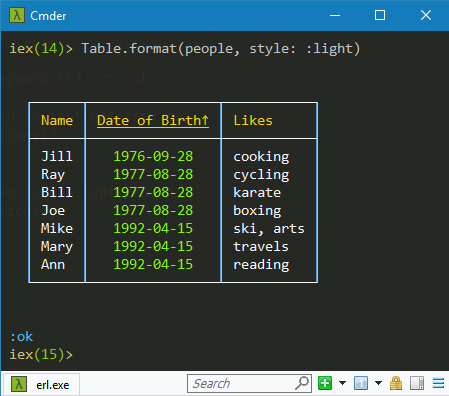Click the 'iex(15)>' prompt line

coord(41,354)
